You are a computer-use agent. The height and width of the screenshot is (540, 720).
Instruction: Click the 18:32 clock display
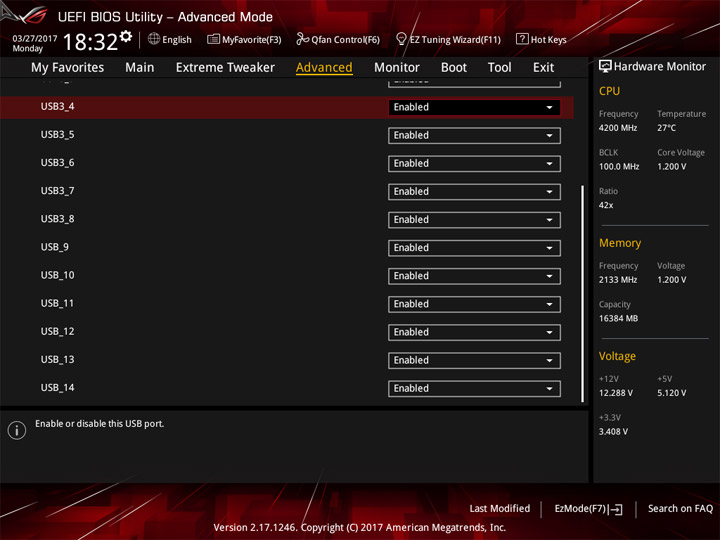[x=90, y=42]
